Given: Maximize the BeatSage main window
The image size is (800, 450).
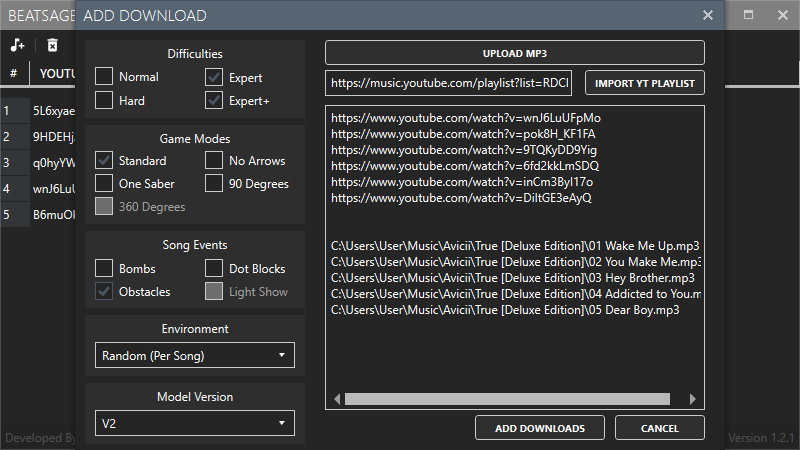Looking at the screenshot, I should point(748,15).
